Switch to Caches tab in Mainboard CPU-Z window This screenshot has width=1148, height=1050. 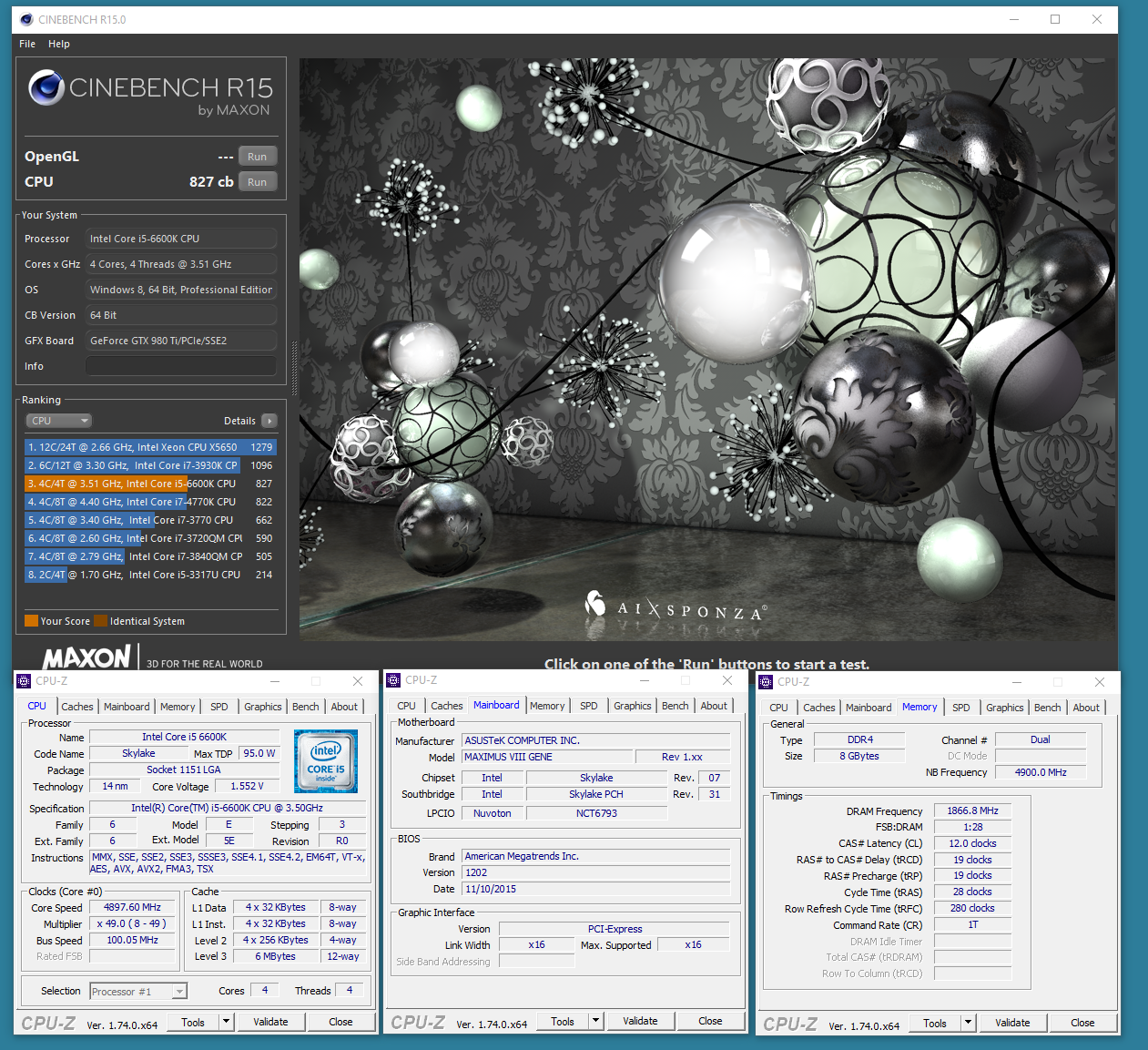coord(447,706)
